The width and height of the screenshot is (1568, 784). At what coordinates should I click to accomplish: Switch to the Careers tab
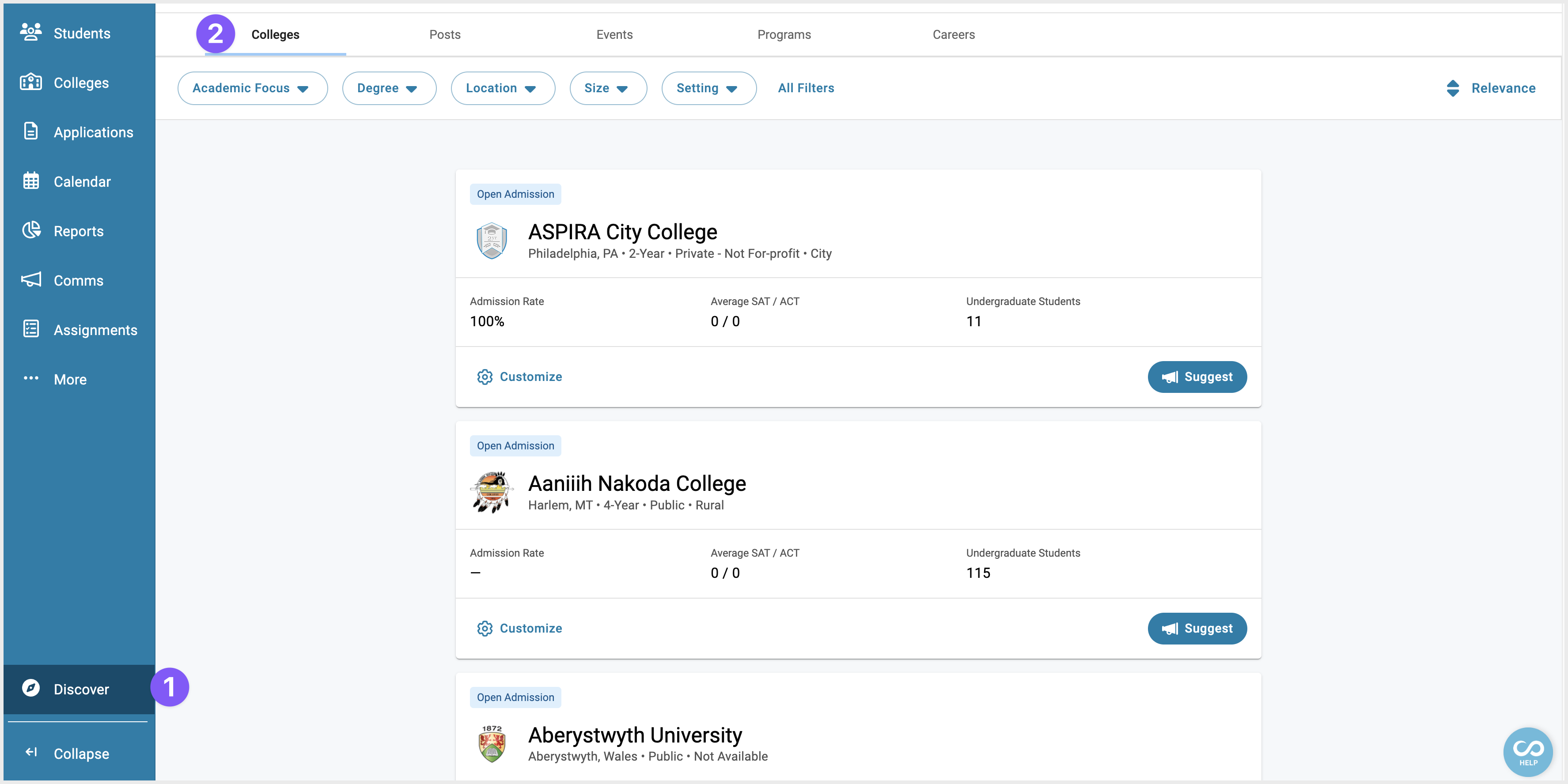[953, 35]
